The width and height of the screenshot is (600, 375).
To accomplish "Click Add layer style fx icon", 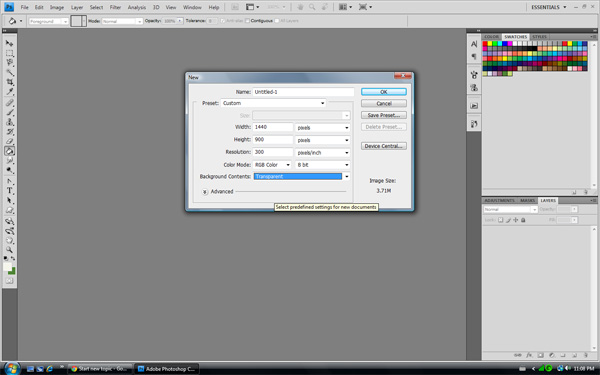I will click(529, 355).
